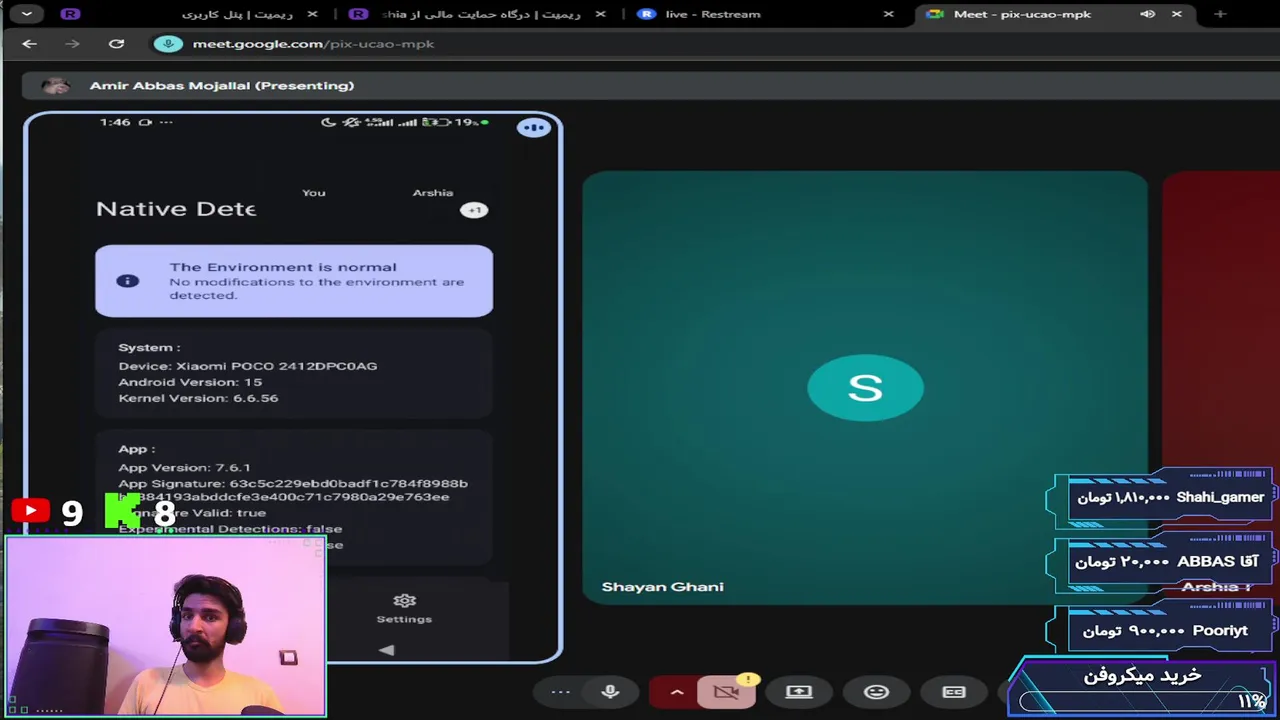Click the presenter avatar beside Amir Abbas Mojallal

coord(55,86)
